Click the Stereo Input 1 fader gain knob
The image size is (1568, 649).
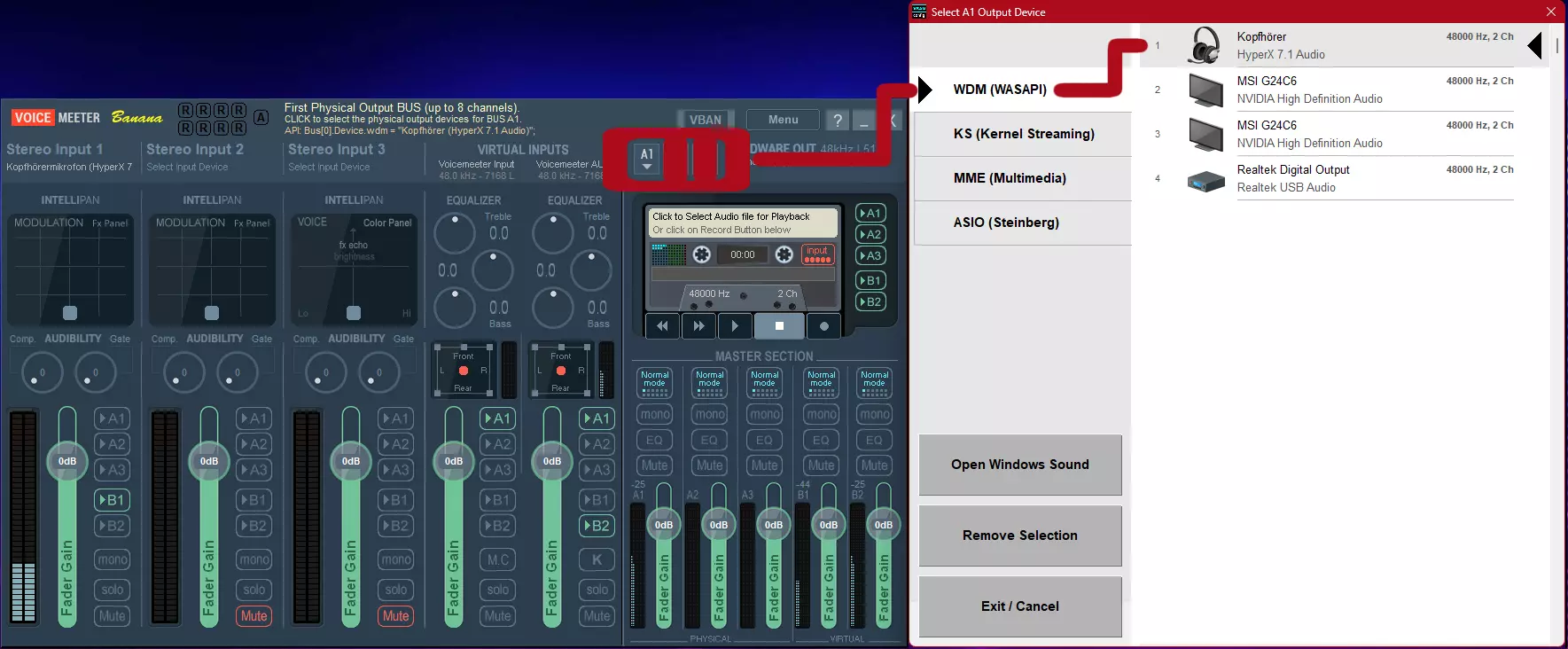click(67, 461)
